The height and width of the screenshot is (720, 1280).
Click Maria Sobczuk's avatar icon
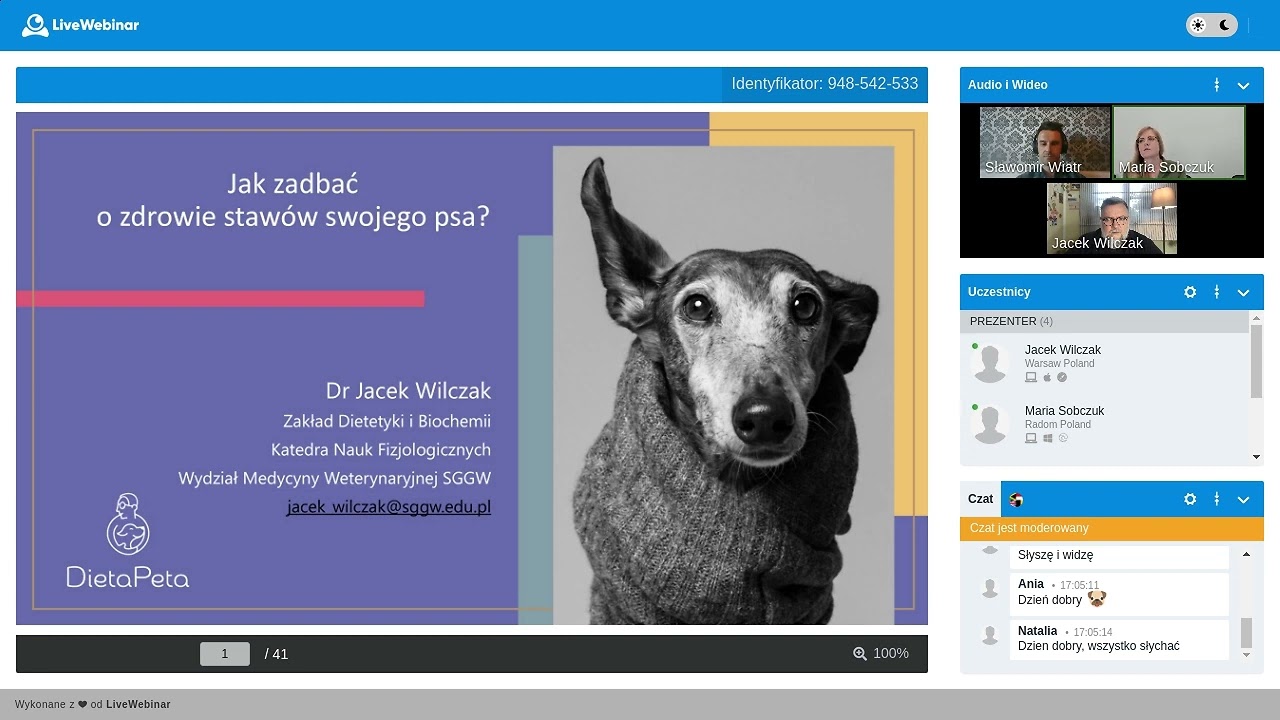(990, 425)
